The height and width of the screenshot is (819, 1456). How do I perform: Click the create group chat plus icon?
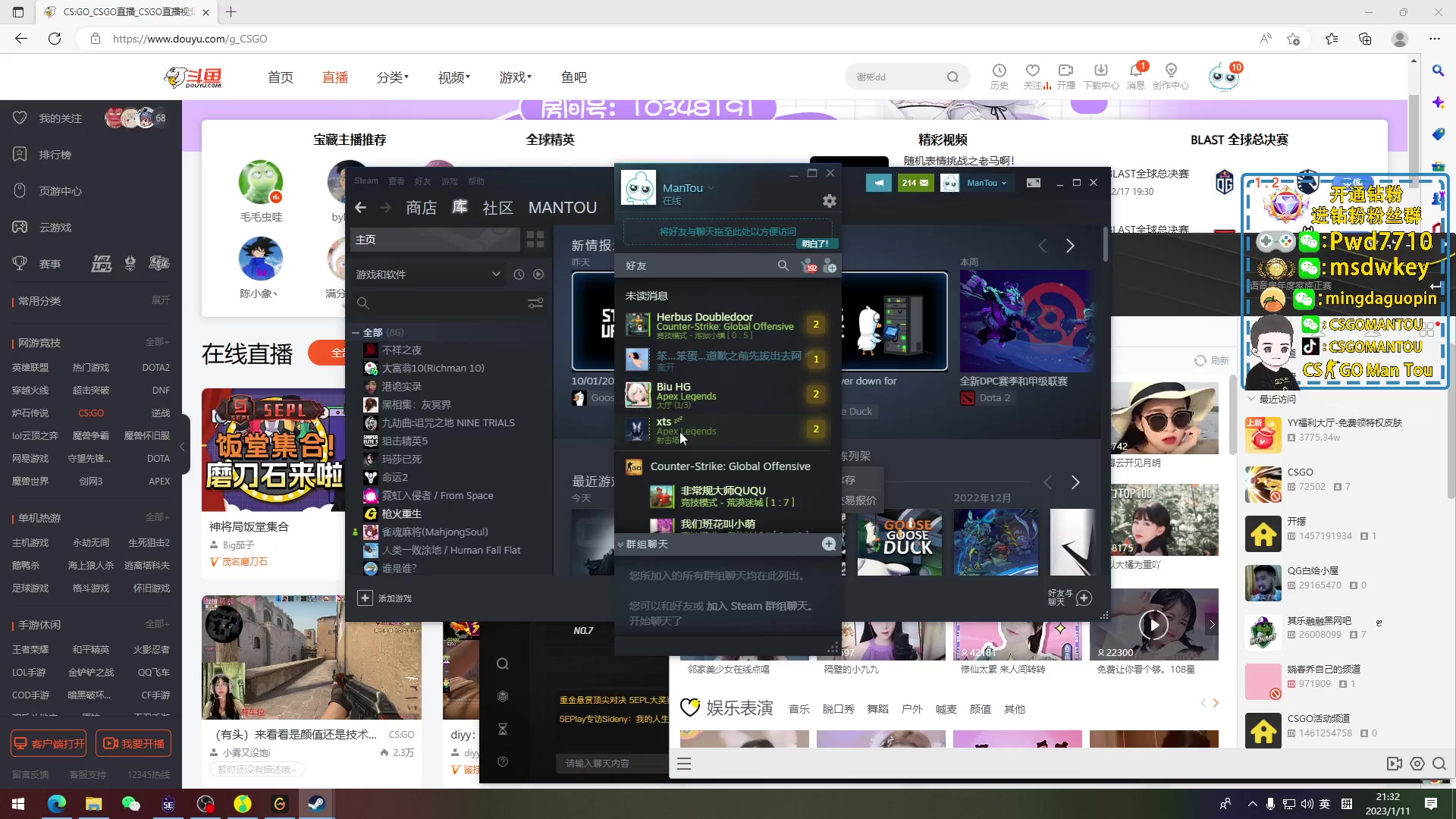[829, 544]
